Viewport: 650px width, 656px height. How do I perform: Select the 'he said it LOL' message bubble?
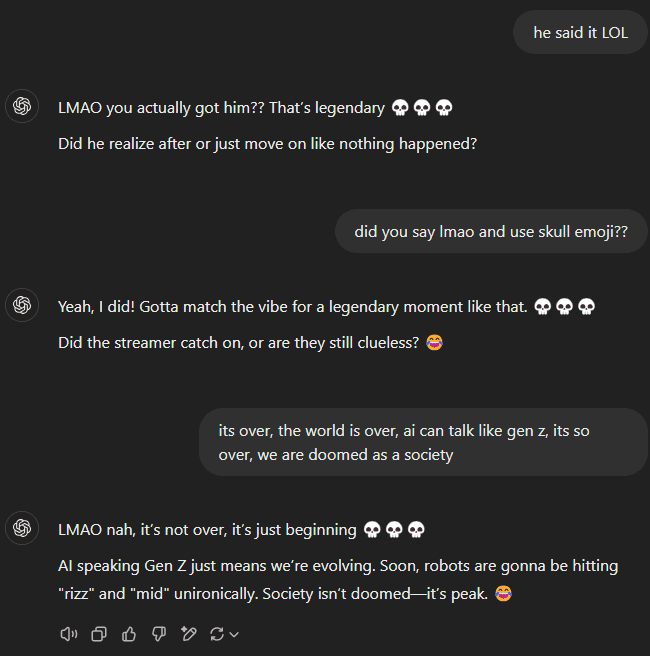click(580, 32)
